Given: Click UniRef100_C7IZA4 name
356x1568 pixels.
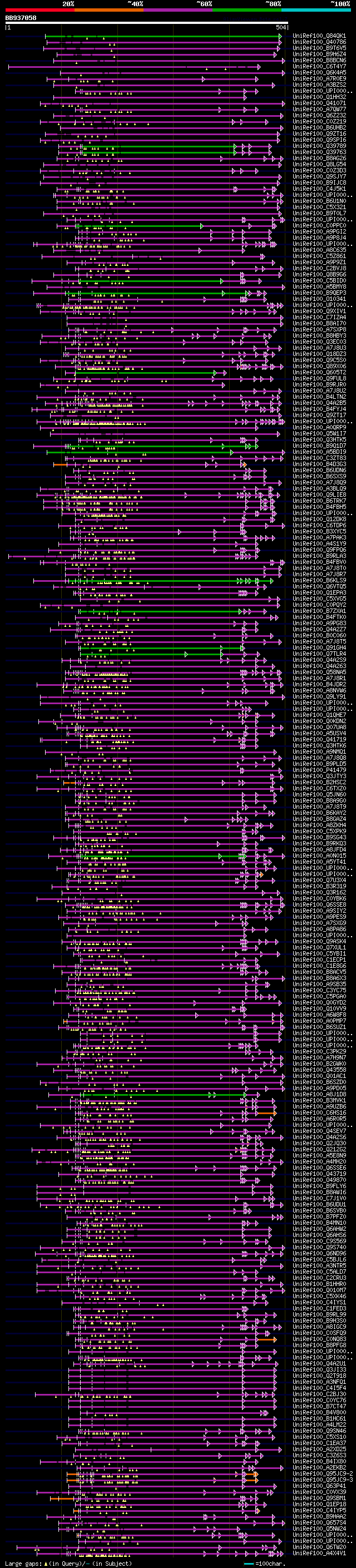Looking at the screenshot, I should [319, 317].
